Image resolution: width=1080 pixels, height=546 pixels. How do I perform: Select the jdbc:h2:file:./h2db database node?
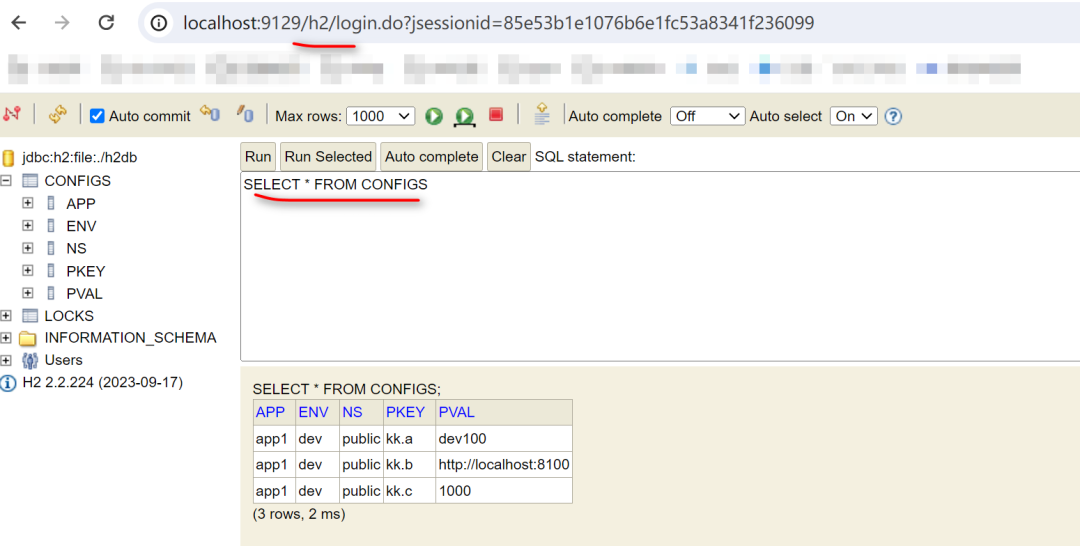79,158
